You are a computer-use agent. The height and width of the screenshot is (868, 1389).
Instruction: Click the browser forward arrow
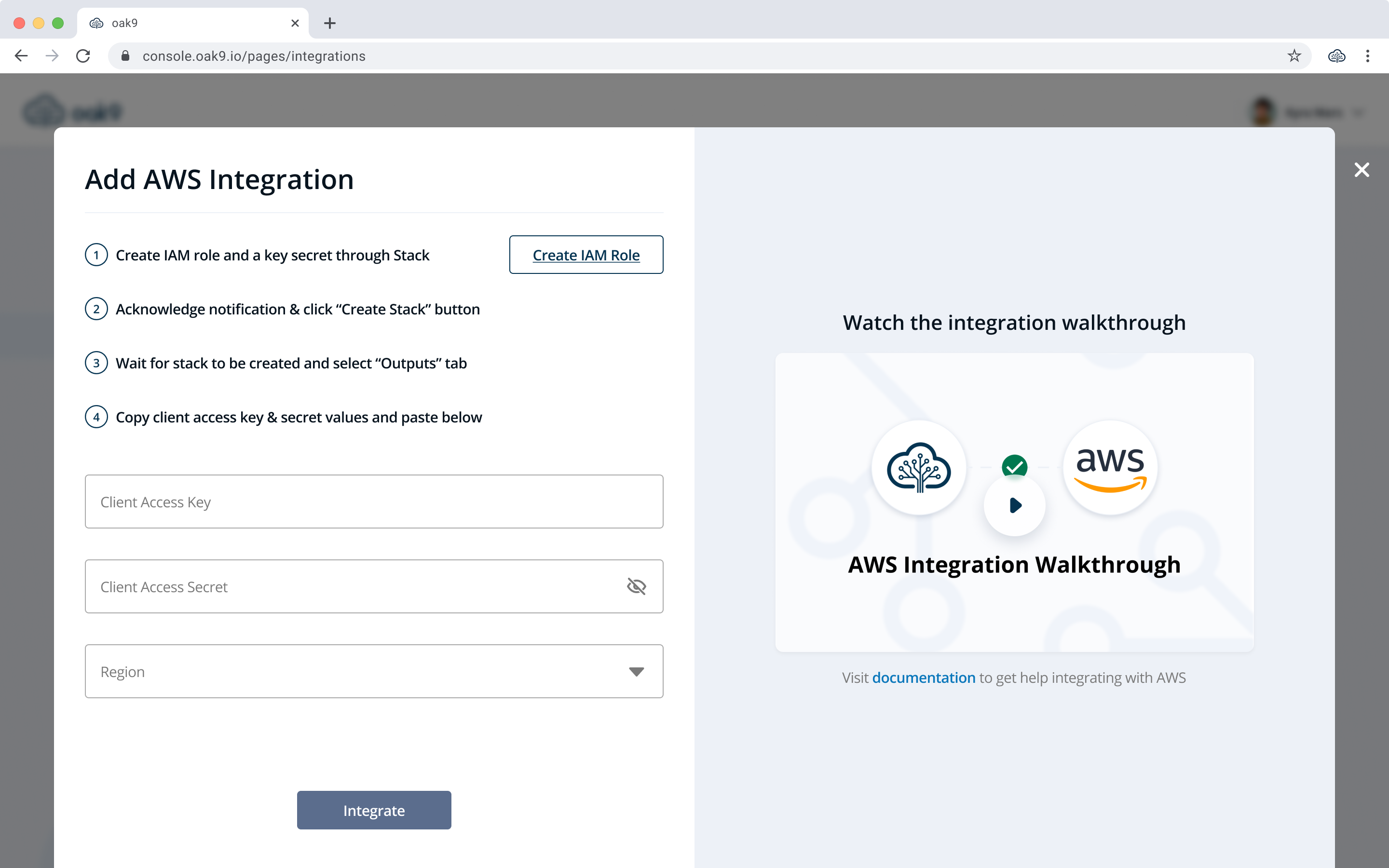[52, 55]
